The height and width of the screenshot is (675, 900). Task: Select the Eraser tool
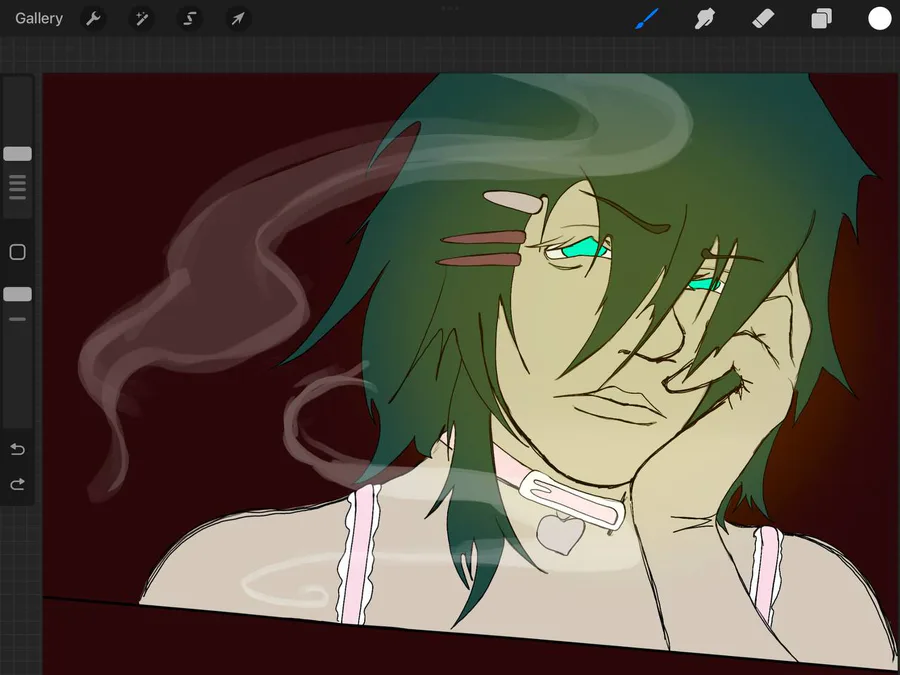click(x=763, y=19)
